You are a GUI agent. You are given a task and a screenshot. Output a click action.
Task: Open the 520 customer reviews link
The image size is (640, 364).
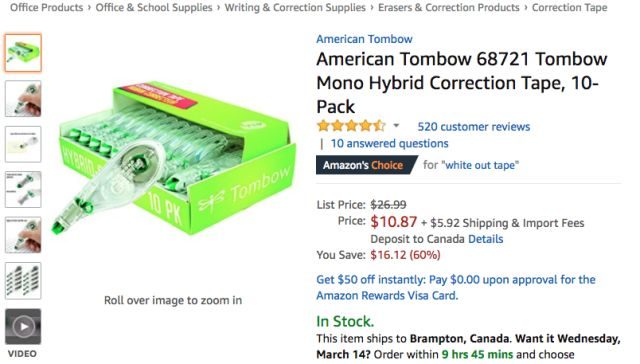(x=473, y=127)
